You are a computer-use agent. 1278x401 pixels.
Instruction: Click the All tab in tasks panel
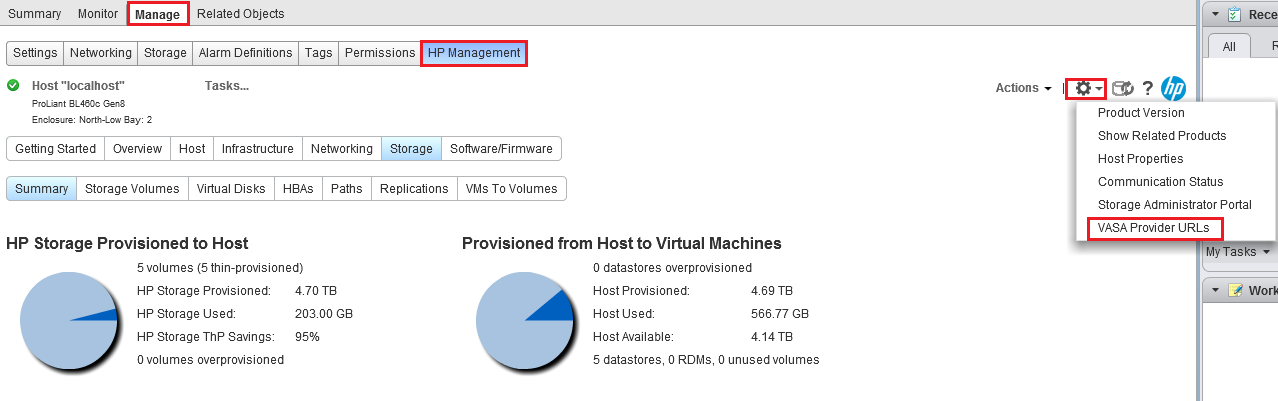tap(1229, 46)
